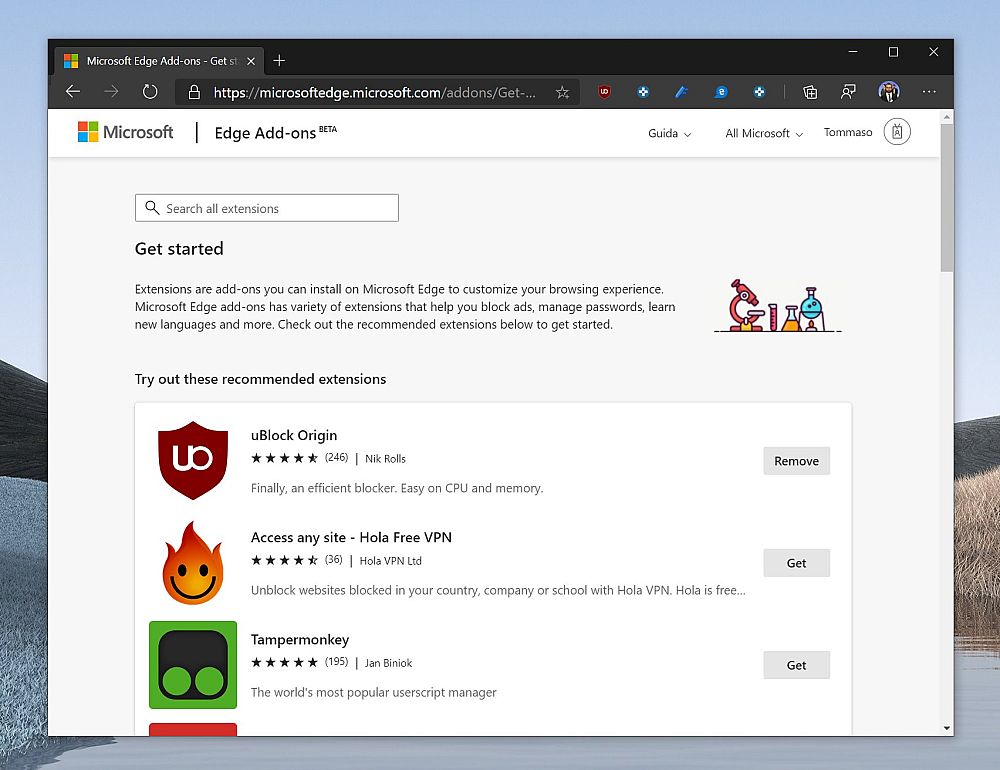Open the Settings and more ellipsis menu

pos(929,92)
